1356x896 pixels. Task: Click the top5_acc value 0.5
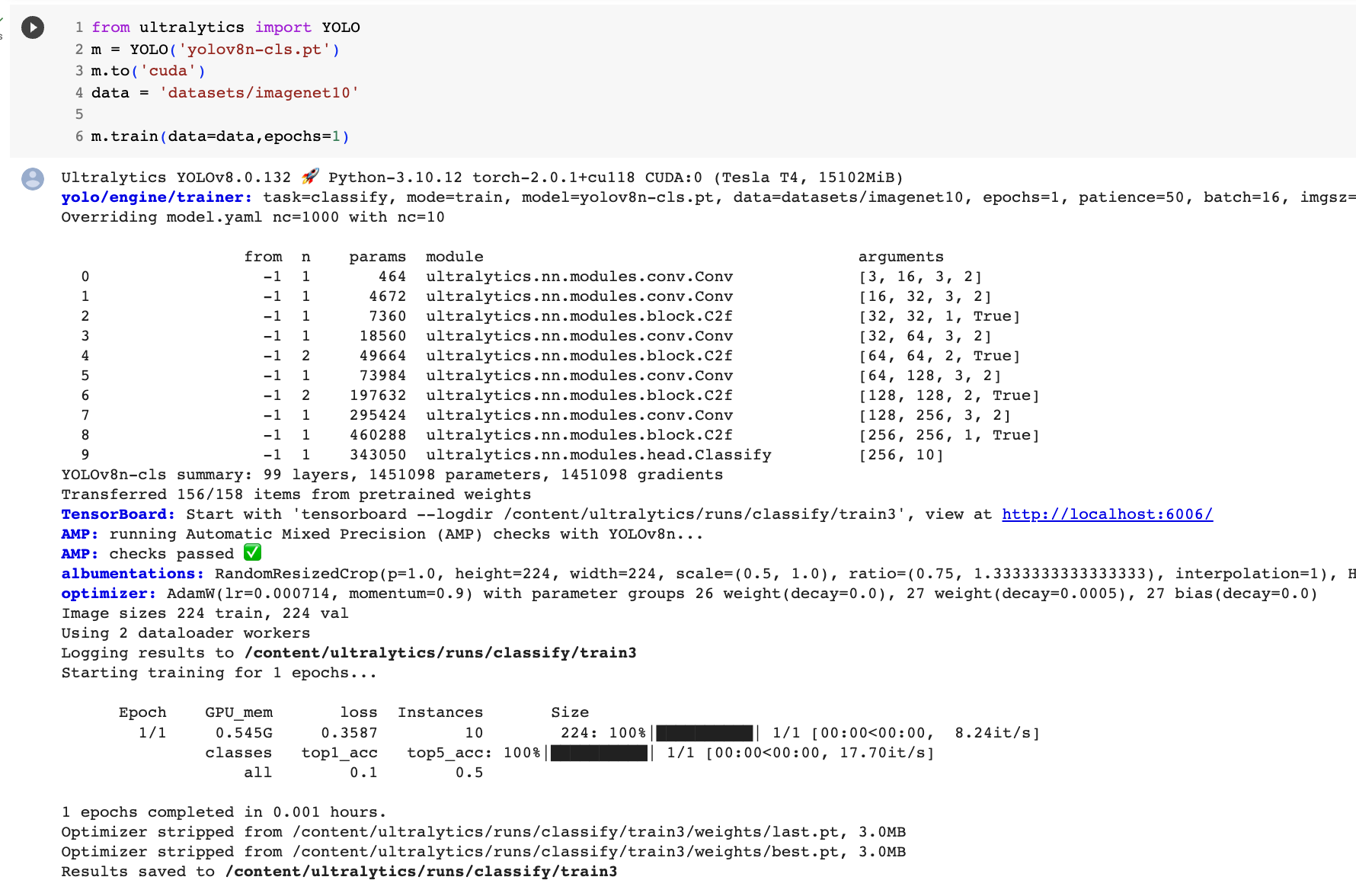tap(469, 773)
